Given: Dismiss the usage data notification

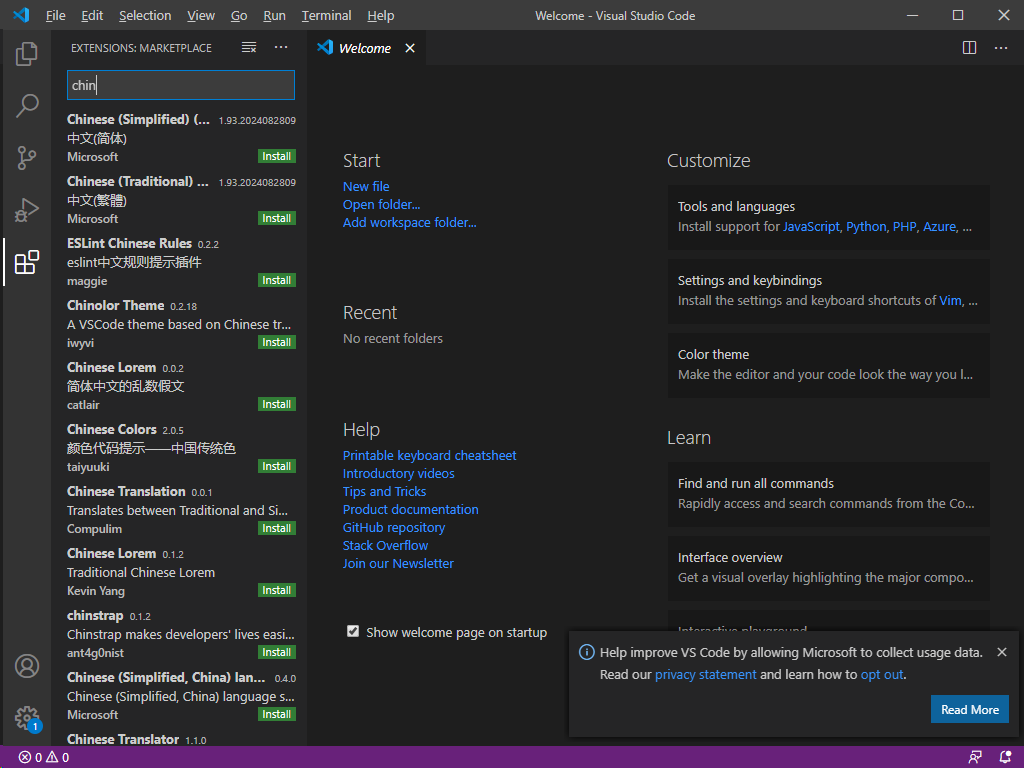Looking at the screenshot, I should 1002,652.
